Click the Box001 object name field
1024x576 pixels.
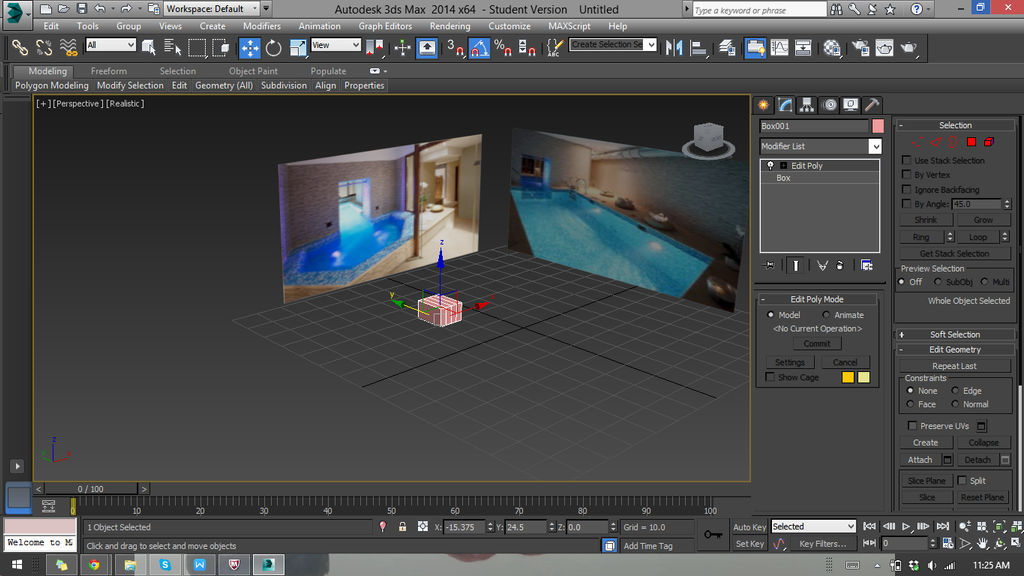click(814, 126)
